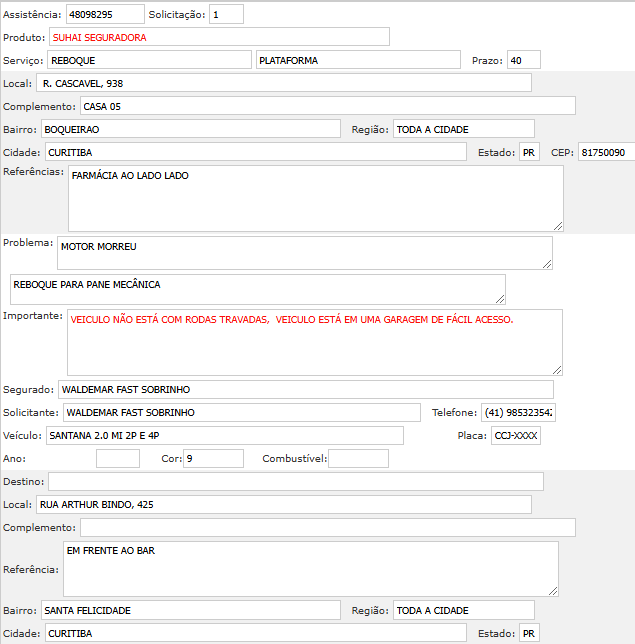Click the Referências textarea FARMÁCIA AO LADO LADO
This screenshot has height=644, width=635.
tap(315, 198)
